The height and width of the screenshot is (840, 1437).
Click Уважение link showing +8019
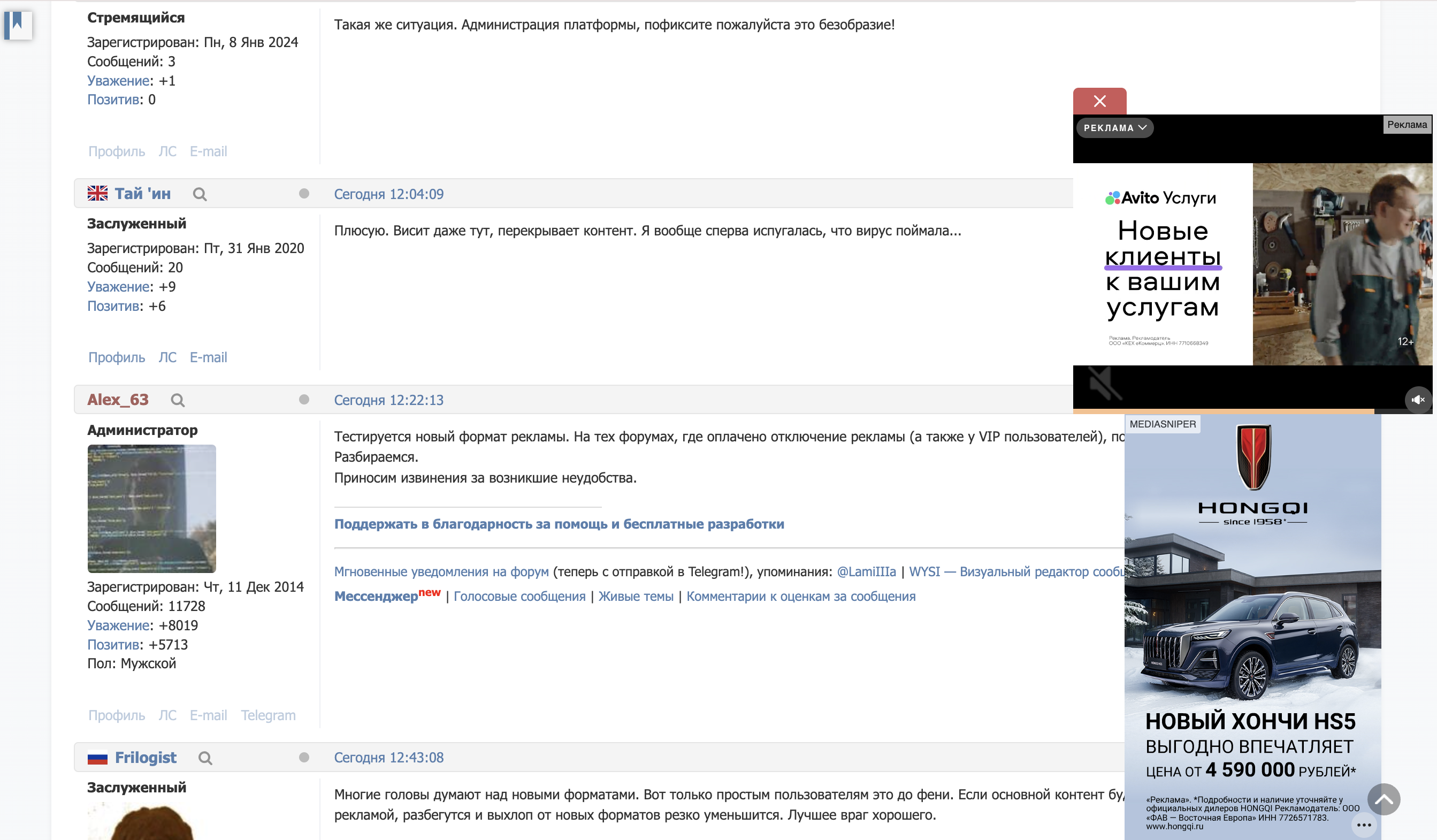pyautogui.click(x=119, y=625)
